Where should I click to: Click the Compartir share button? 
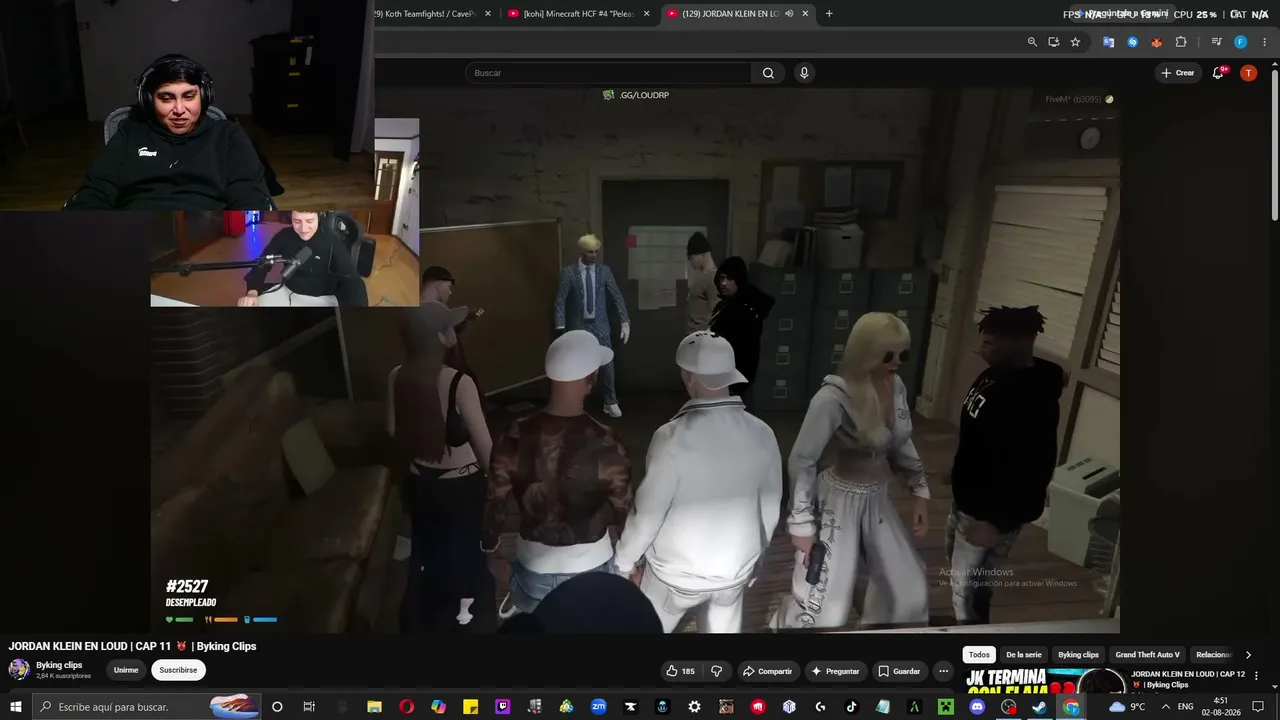(x=767, y=671)
